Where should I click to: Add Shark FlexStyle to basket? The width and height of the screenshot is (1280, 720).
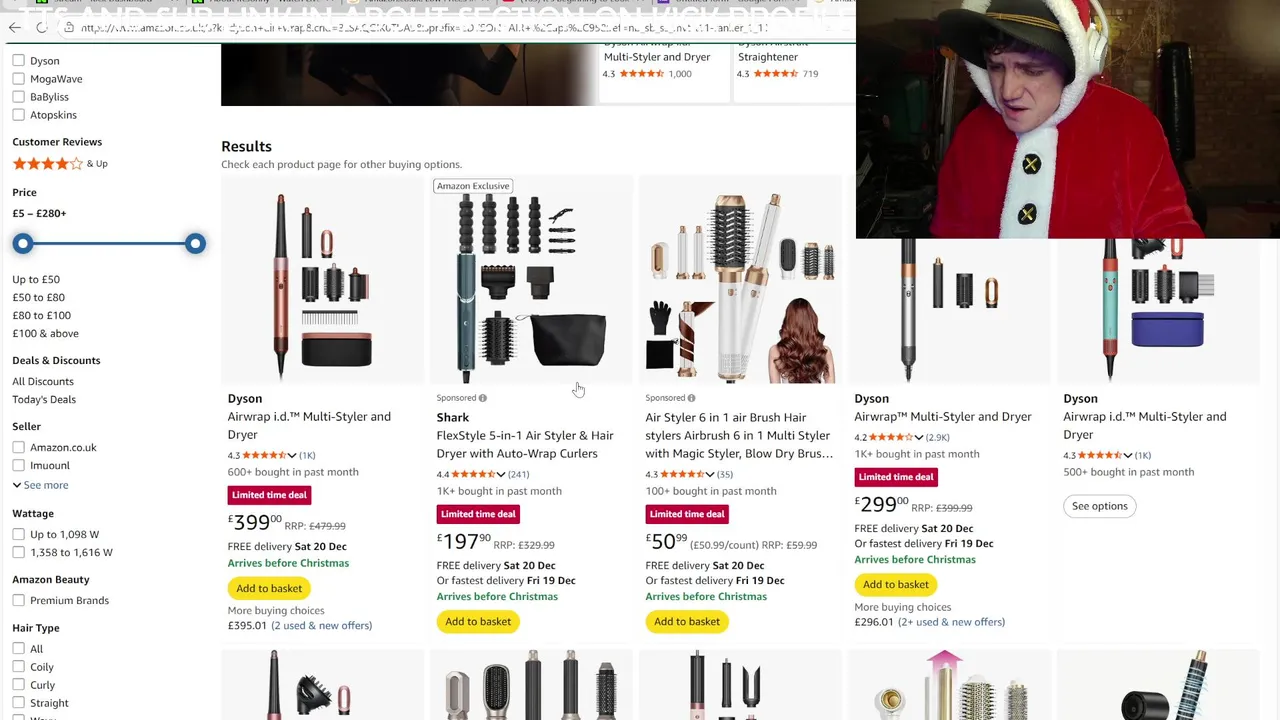[478, 622]
